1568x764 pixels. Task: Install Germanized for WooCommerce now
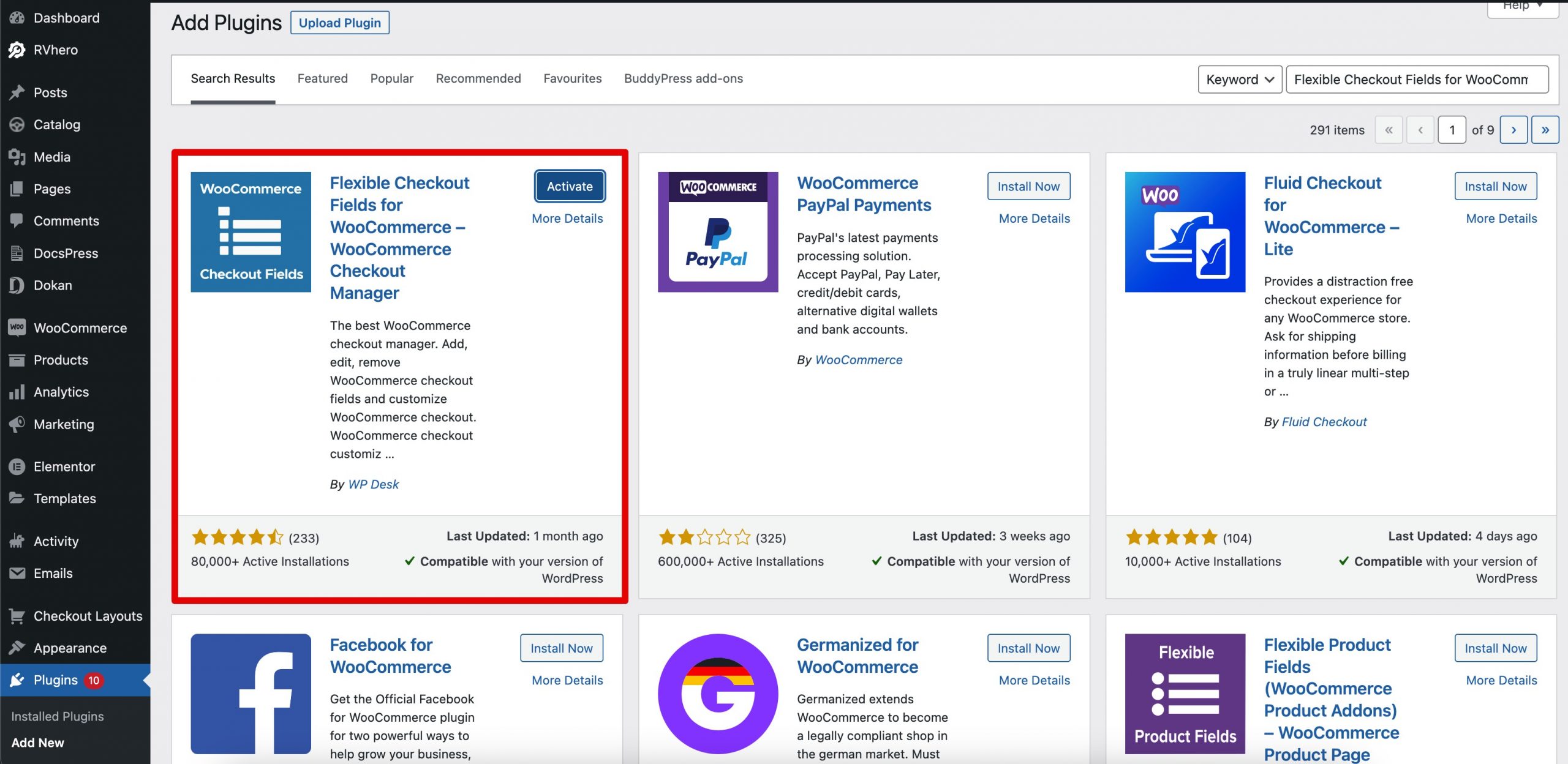[1028, 648]
